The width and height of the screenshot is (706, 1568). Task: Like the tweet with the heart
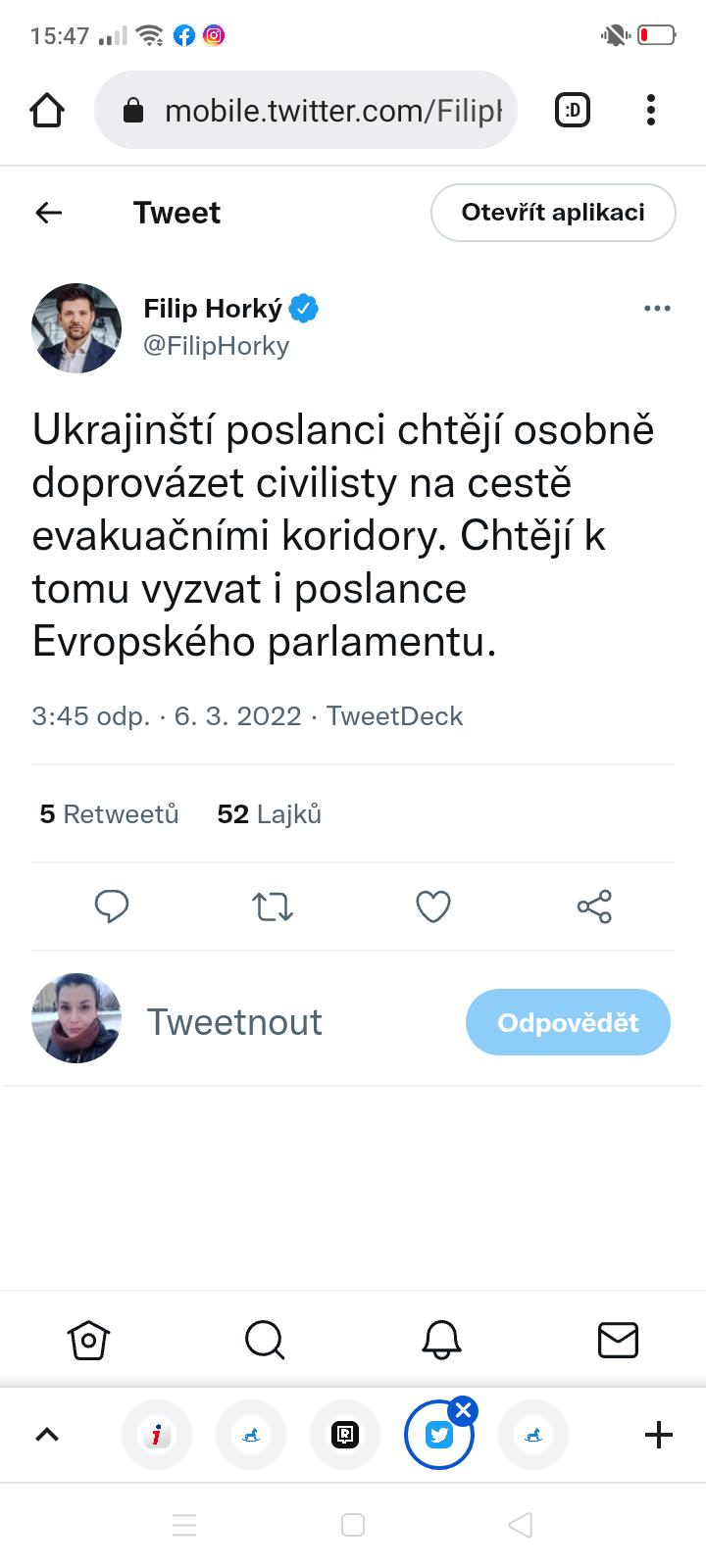coord(433,906)
